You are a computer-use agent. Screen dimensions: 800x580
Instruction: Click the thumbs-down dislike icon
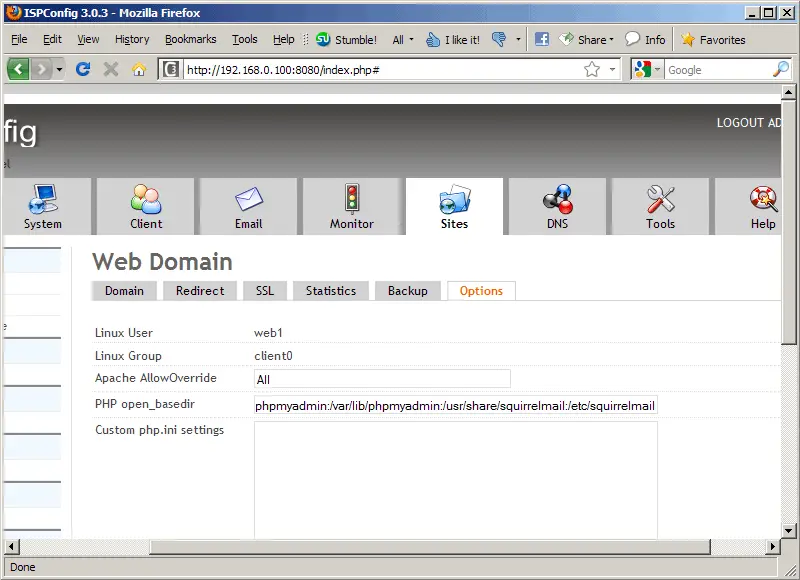coord(498,39)
